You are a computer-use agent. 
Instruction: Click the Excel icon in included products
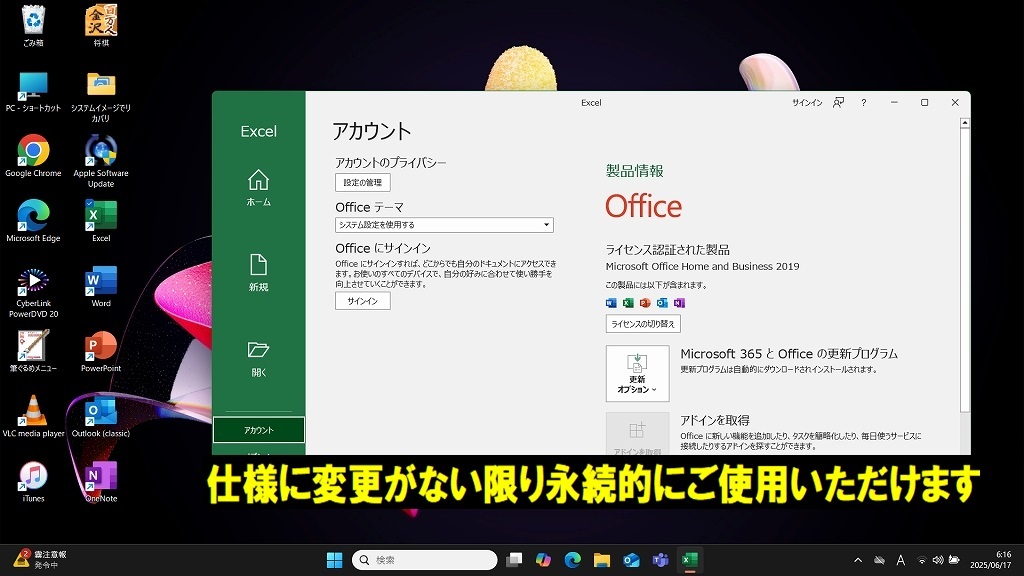(x=628, y=303)
